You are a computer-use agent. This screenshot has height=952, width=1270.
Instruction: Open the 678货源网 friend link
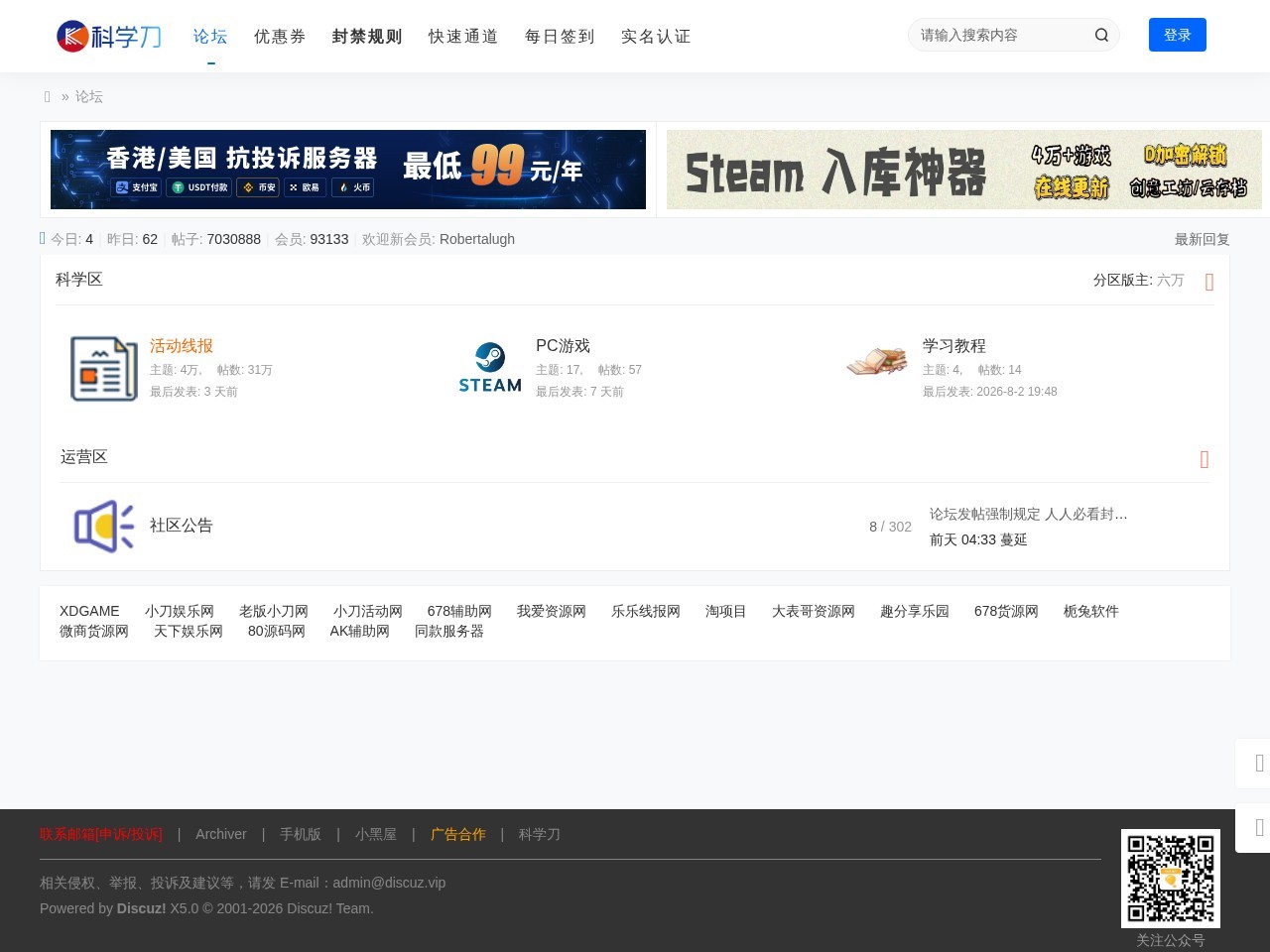coord(1006,611)
